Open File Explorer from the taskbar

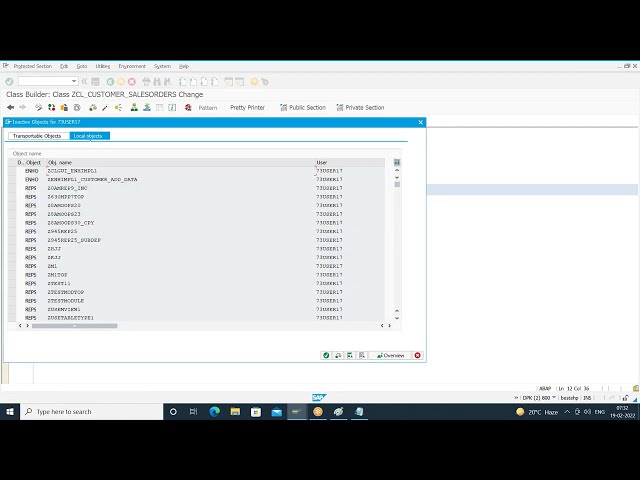point(236,412)
